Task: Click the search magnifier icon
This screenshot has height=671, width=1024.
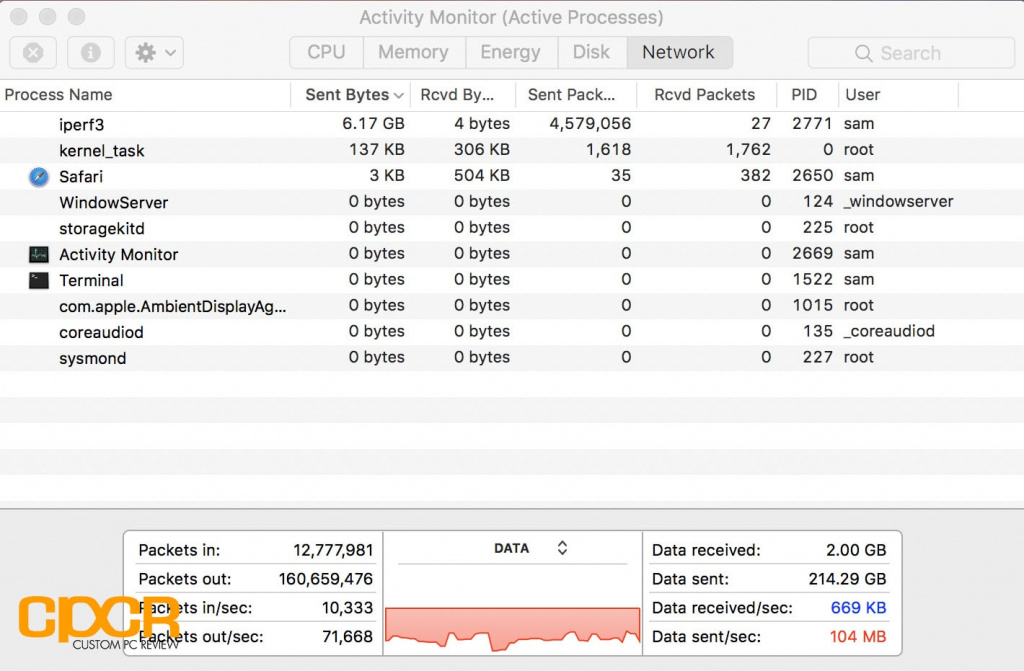Action: (x=863, y=53)
